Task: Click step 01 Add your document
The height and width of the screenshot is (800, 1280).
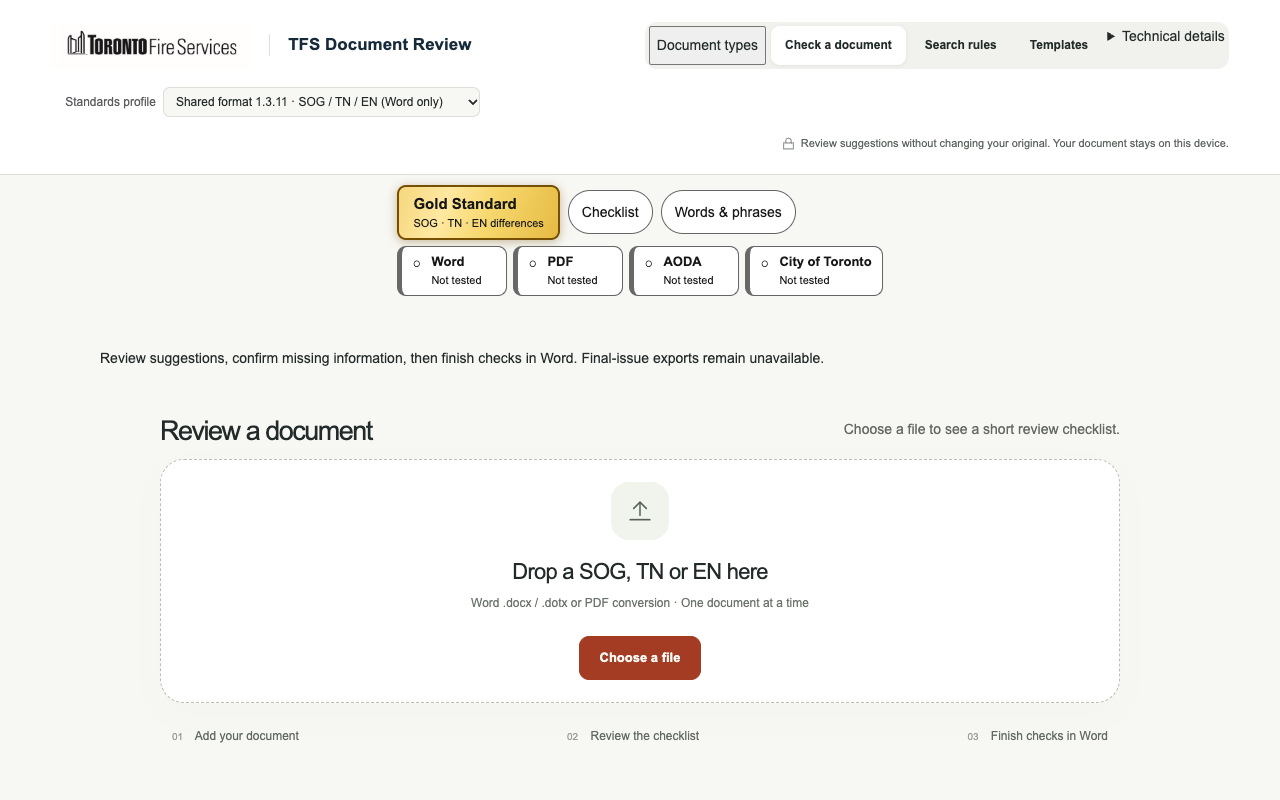Action: pyautogui.click(x=235, y=736)
